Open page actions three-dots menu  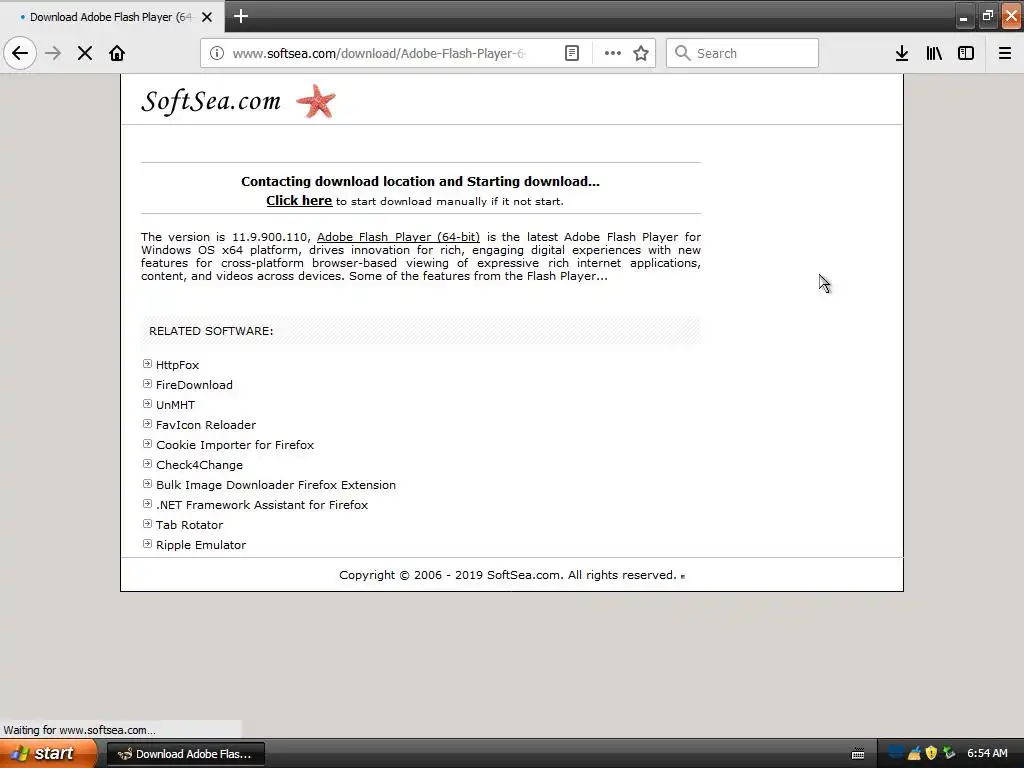[x=613, y=53]
